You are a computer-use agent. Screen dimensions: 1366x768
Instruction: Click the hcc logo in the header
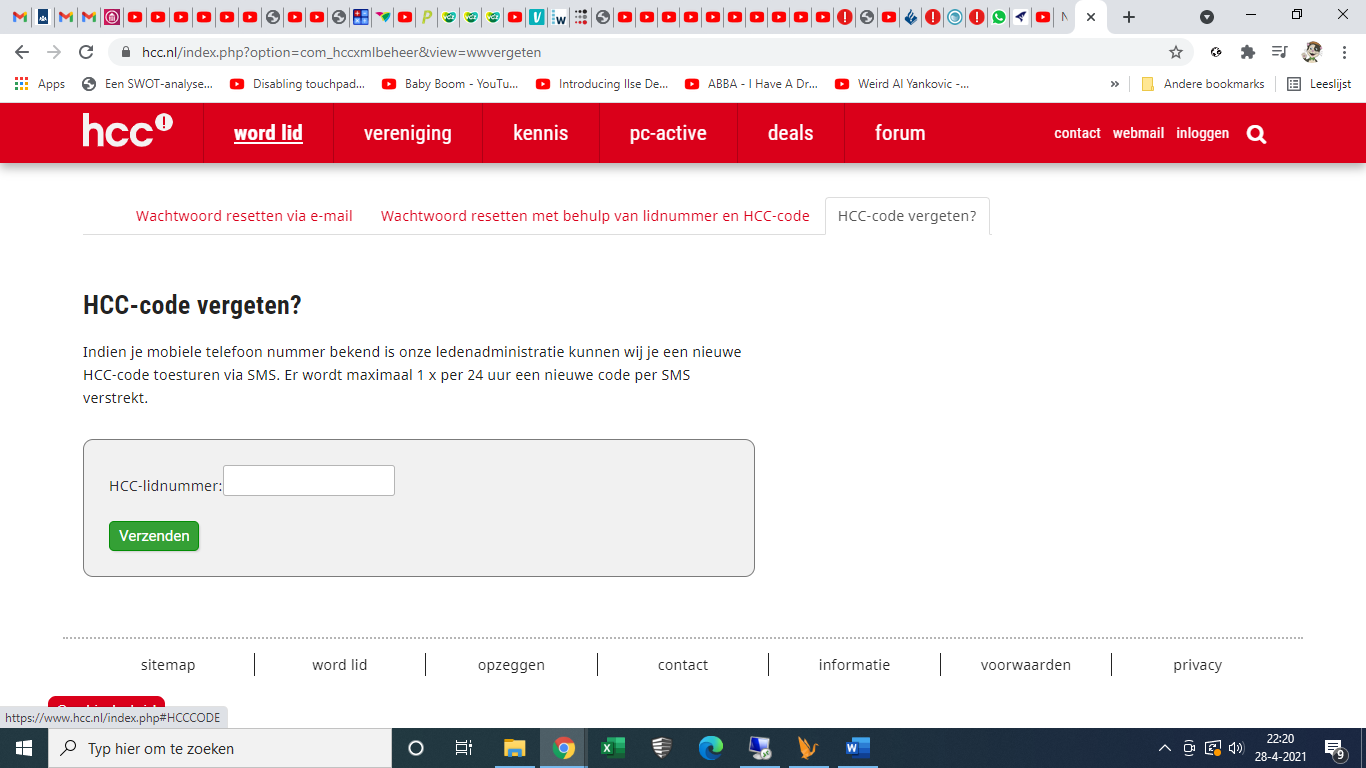128,130
